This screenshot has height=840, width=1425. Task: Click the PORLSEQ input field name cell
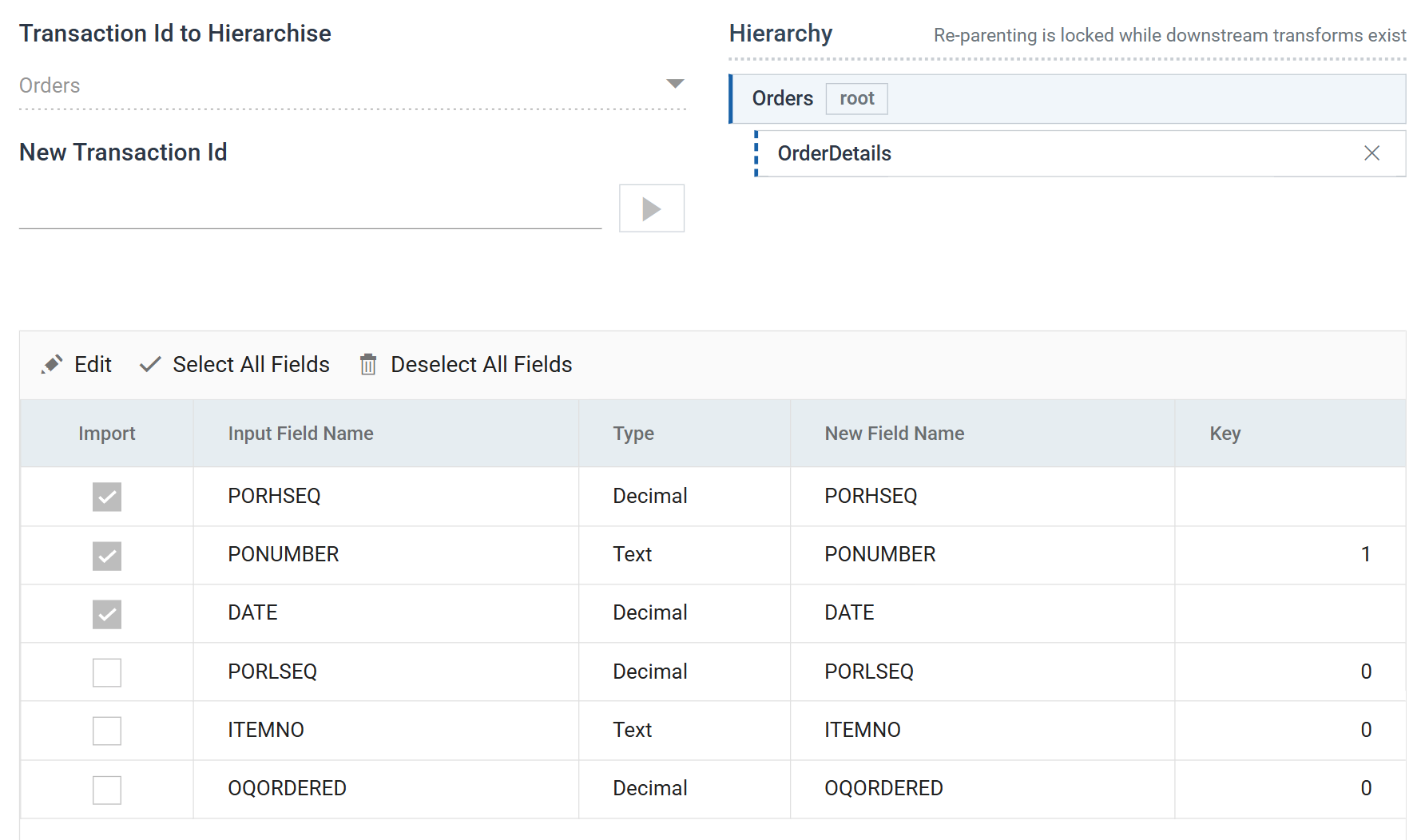click(386, 672)
